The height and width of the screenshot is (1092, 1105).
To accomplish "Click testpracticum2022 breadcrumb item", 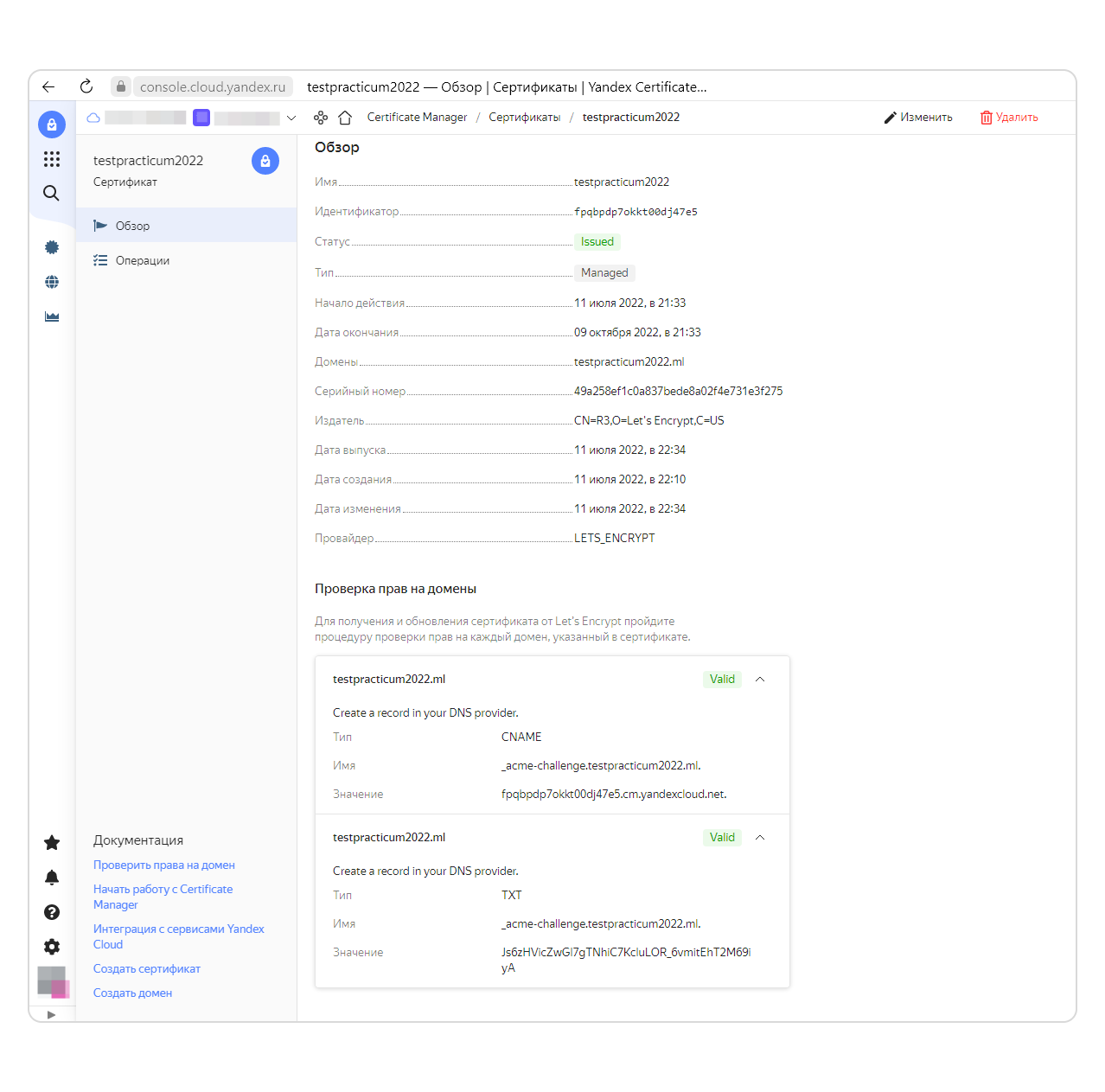I will point(631,118).
